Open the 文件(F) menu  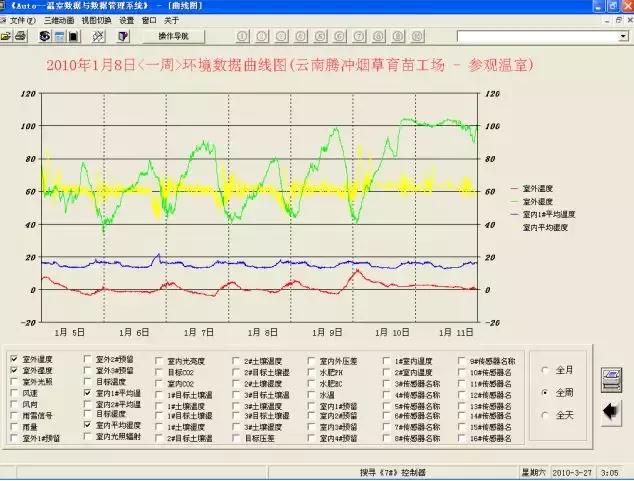point(22,20)
